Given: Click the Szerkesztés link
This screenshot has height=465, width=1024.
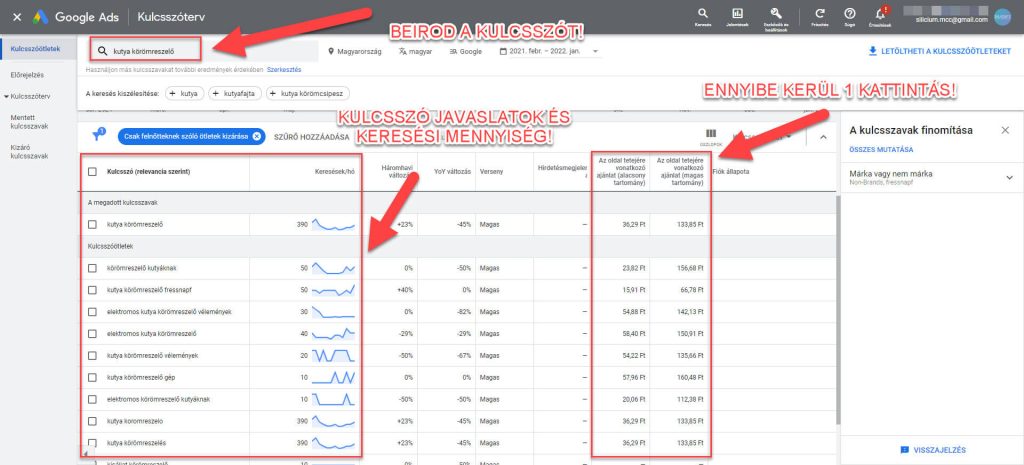Looking at the screenshot, I should pyautogui.click(x=283, y=69).
